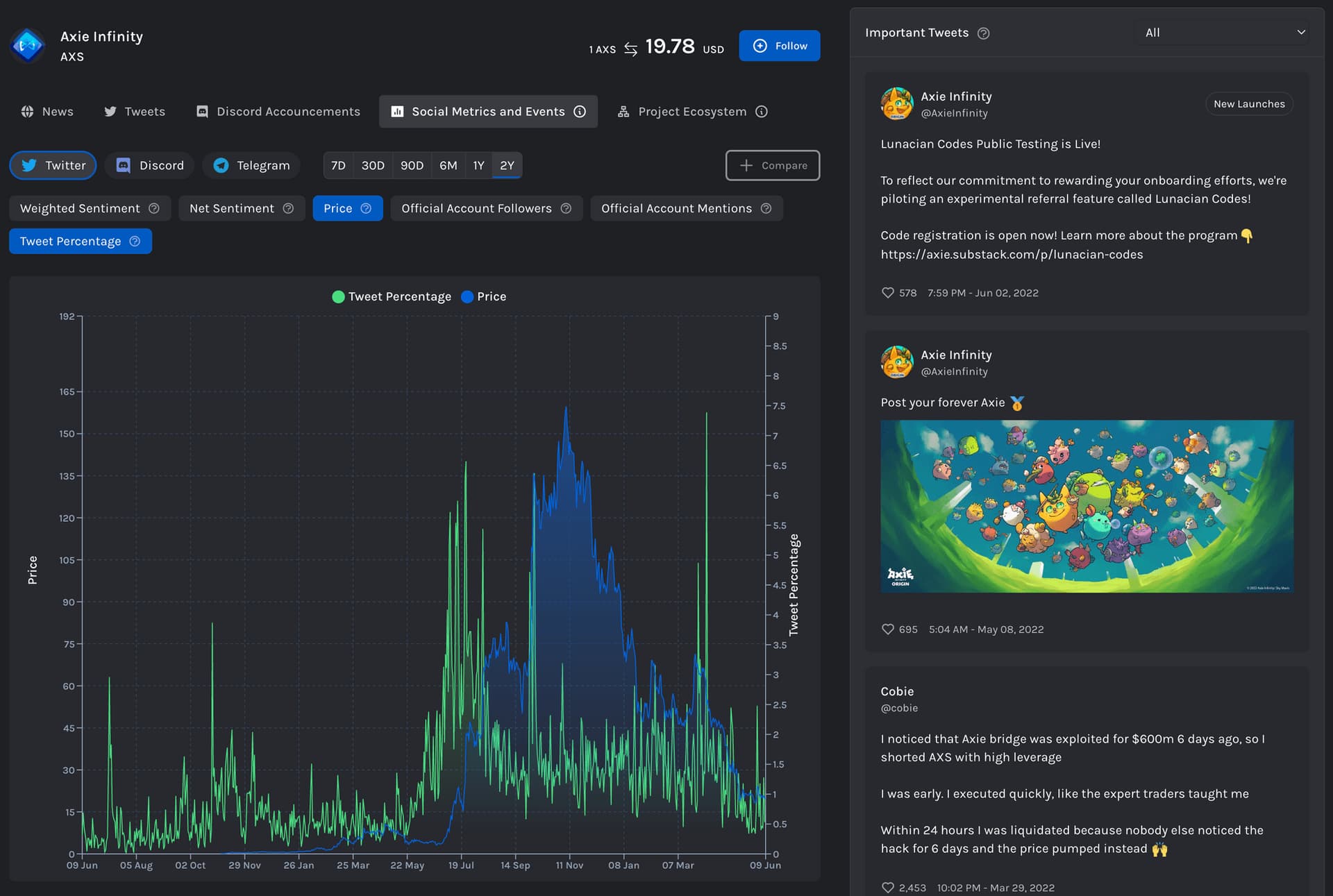Click help icon on Official Account Followers
This screenshot has width=1333, height=896.
[x=566, y=208]
